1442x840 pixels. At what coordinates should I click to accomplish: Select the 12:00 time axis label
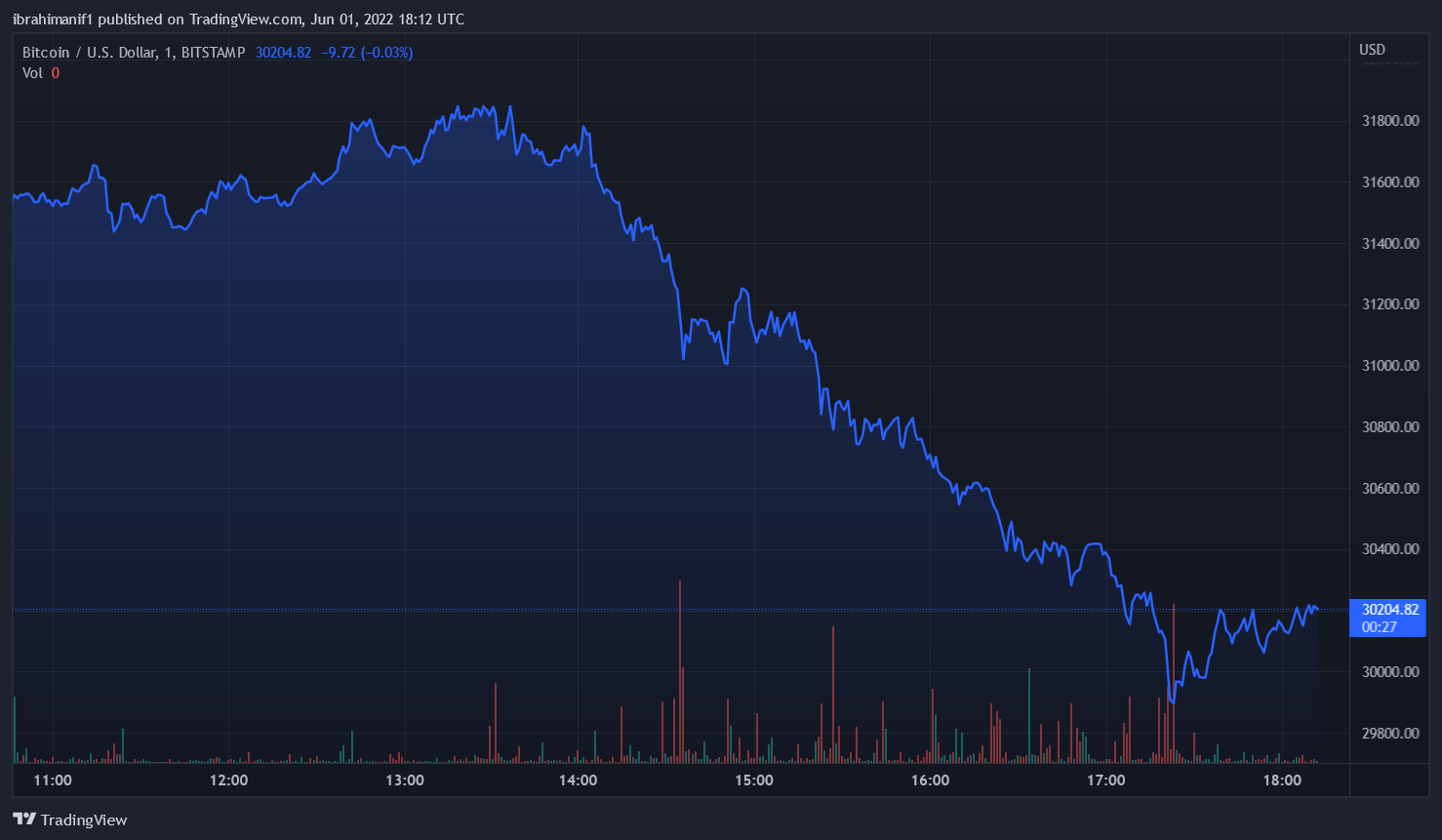click(228, 780)
